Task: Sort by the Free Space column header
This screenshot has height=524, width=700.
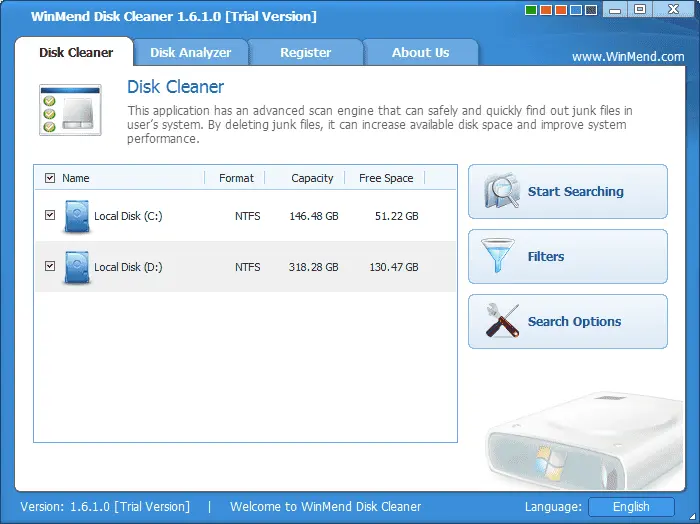Action: click(x=386, y=178)
